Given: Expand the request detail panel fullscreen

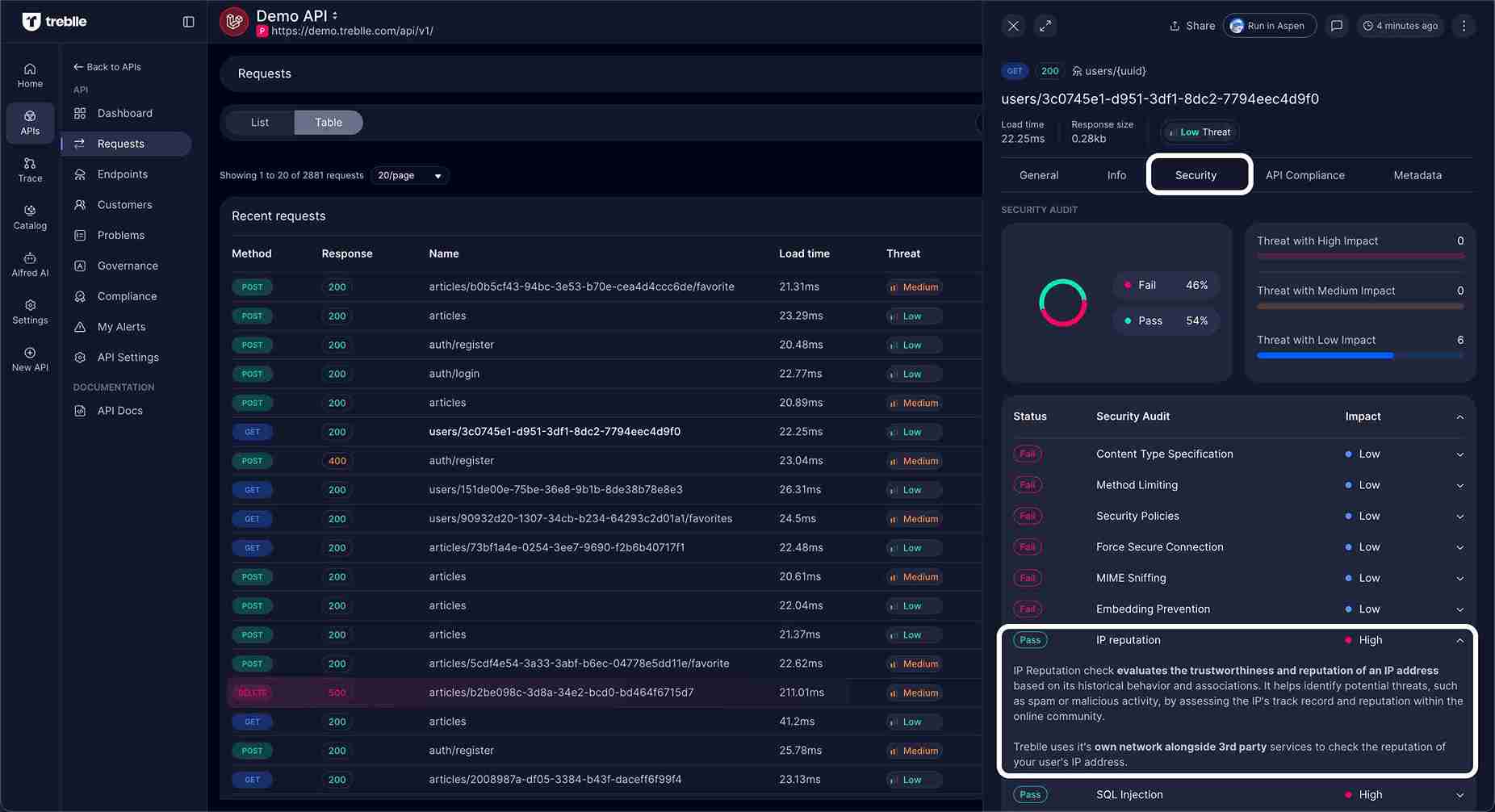Looking at the screenshot, I should coord(1045,26).
